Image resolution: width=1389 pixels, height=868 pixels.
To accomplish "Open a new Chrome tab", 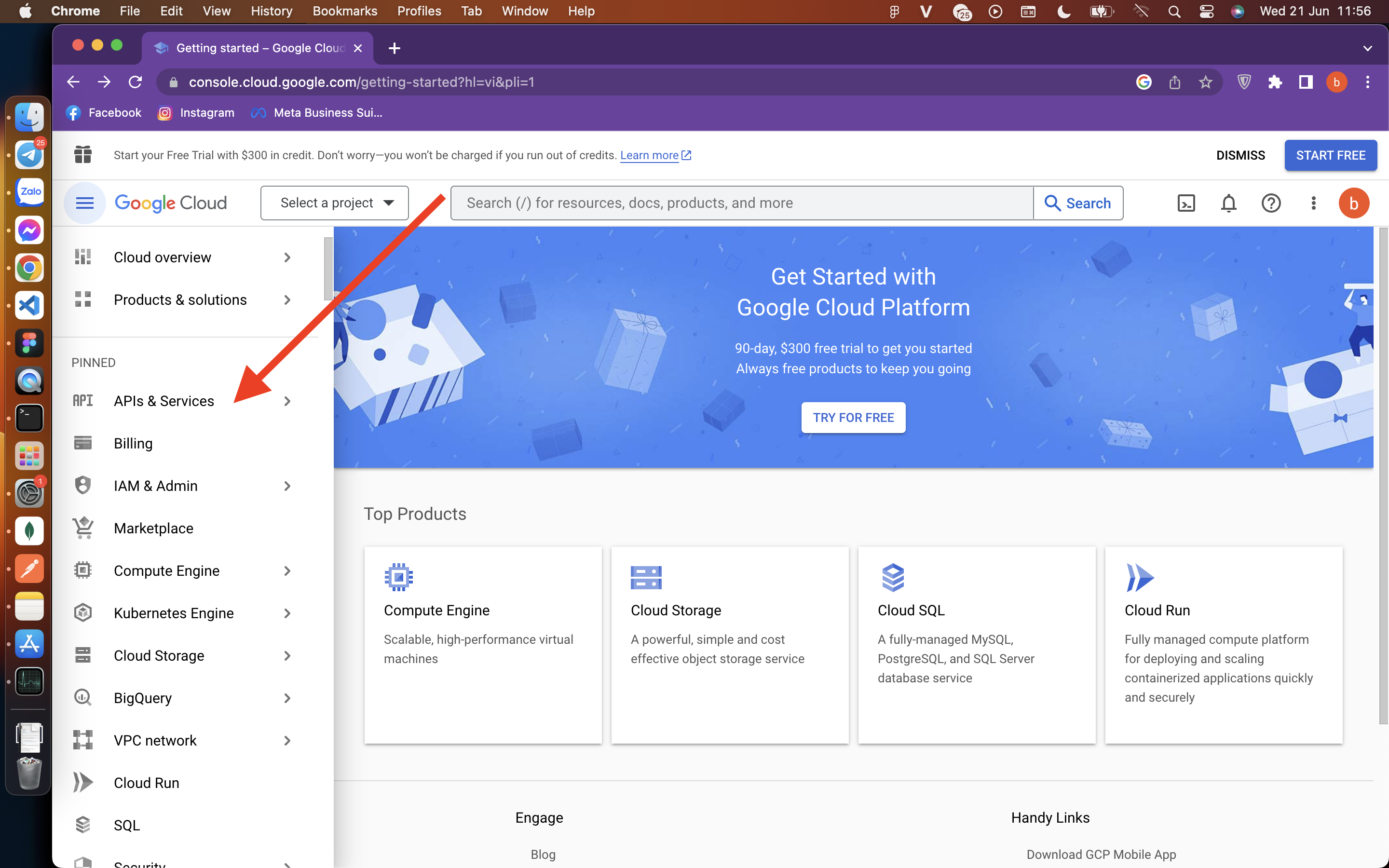I will coord(394,48).
